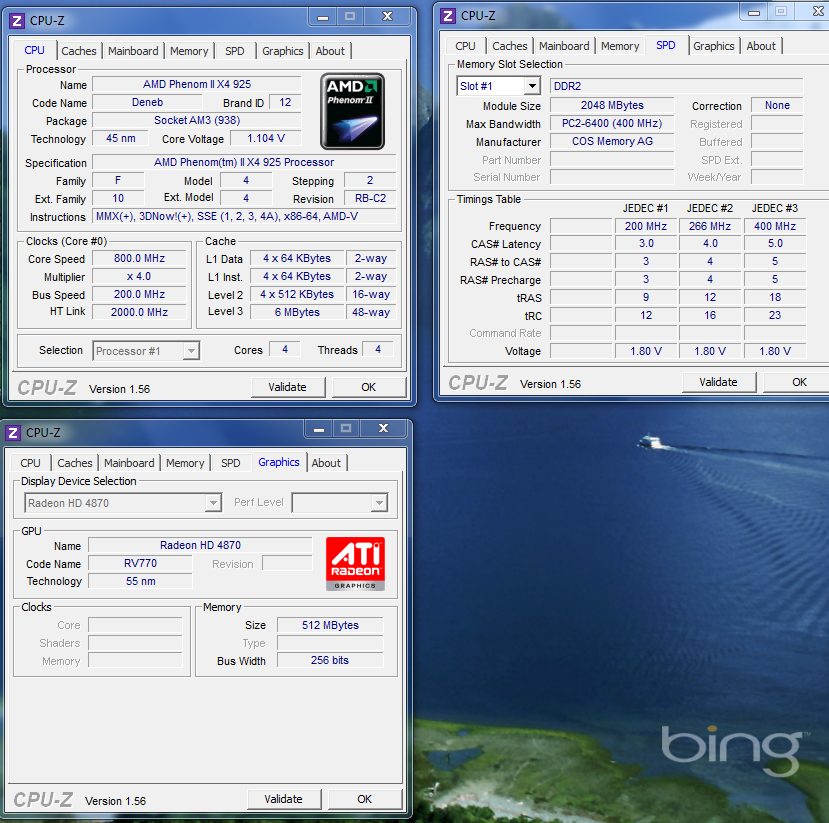Click the GPU memory Size value 512 MBytes
Screen dimensions: 829x823
[330, 625]
